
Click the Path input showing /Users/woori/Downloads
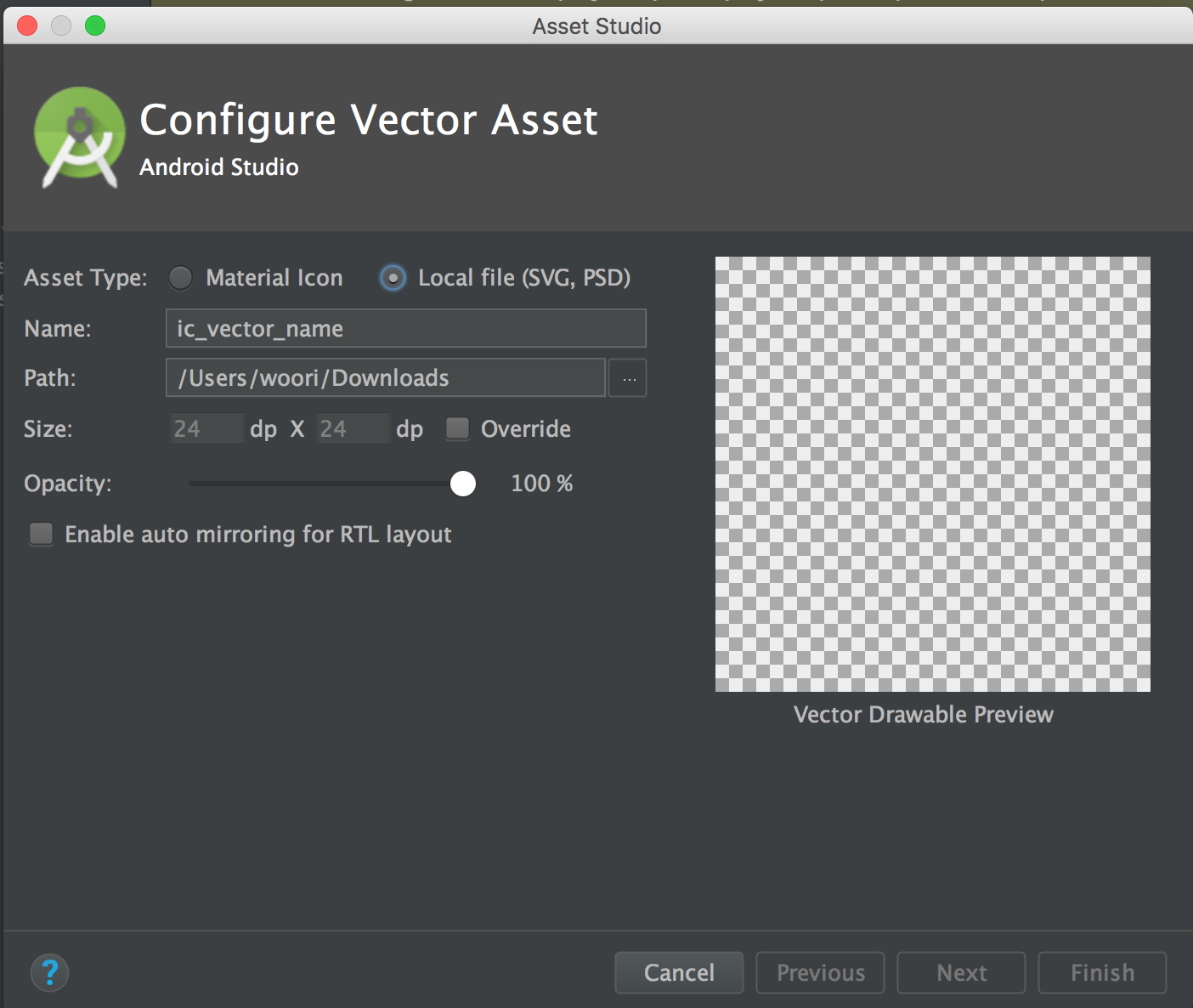coord(384,377)
